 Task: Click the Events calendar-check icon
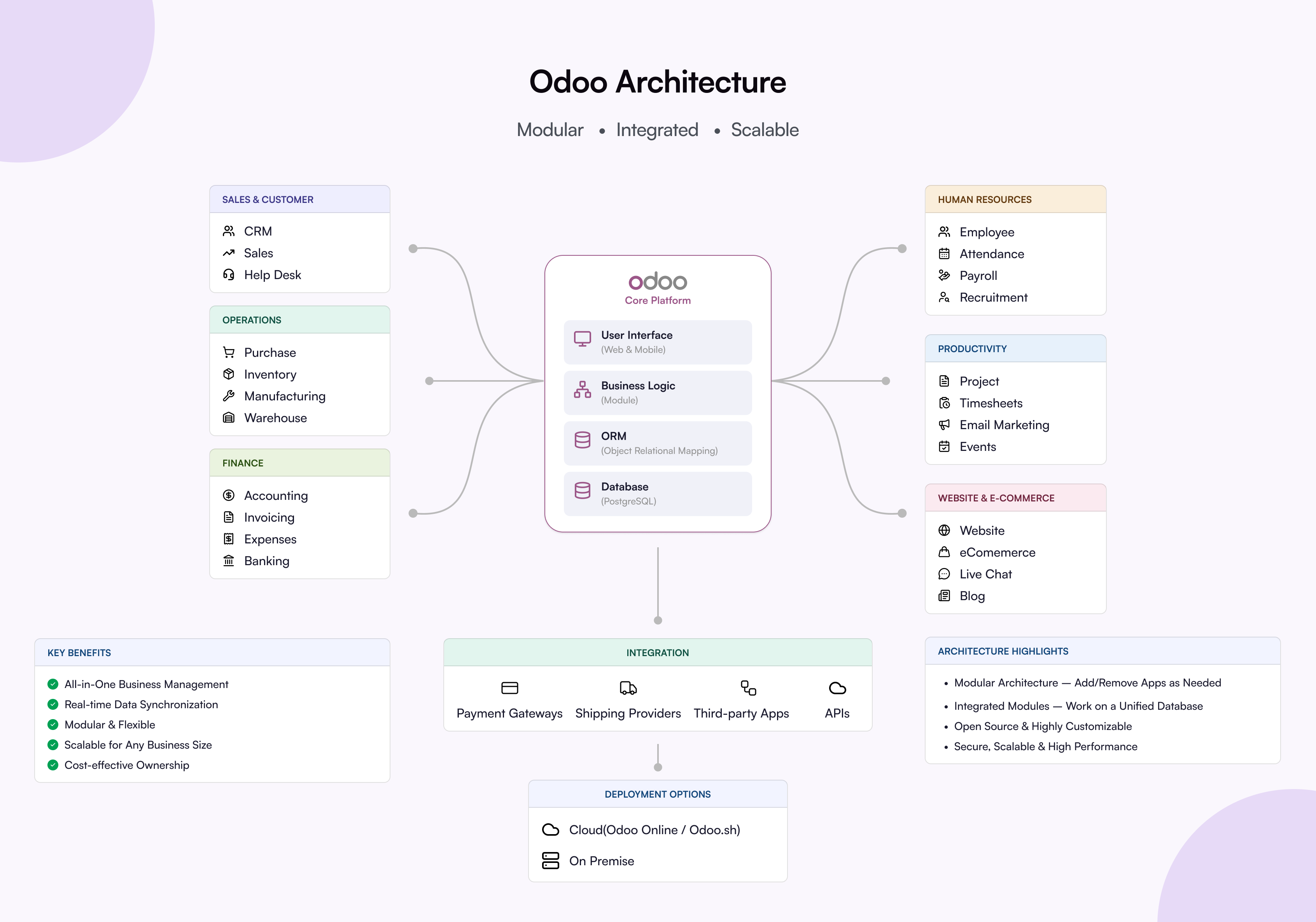[944, 446]
